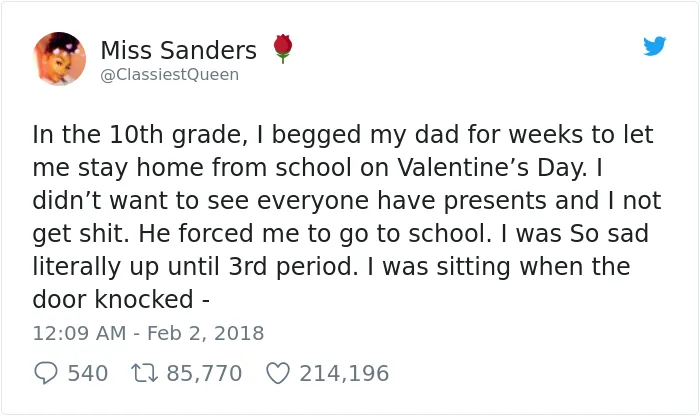
Task: Click the words '3rd period' in the tweet
Action: (293, 267)
